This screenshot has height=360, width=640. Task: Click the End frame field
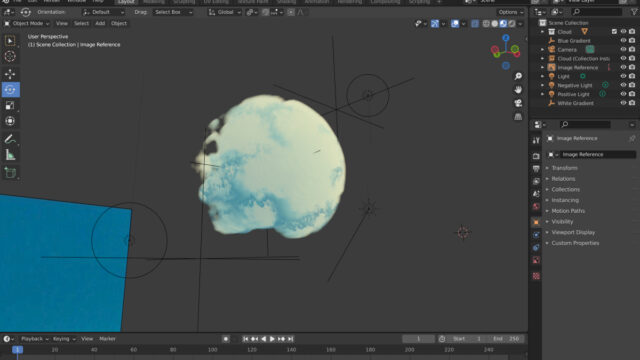506,339
